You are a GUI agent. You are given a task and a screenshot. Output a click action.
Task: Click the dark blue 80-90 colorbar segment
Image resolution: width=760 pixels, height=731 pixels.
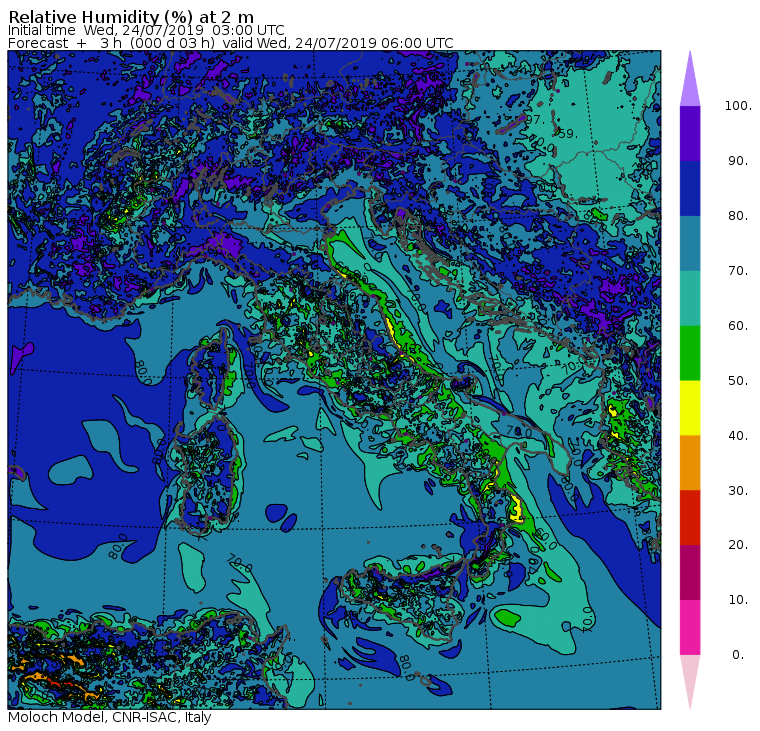690,188
